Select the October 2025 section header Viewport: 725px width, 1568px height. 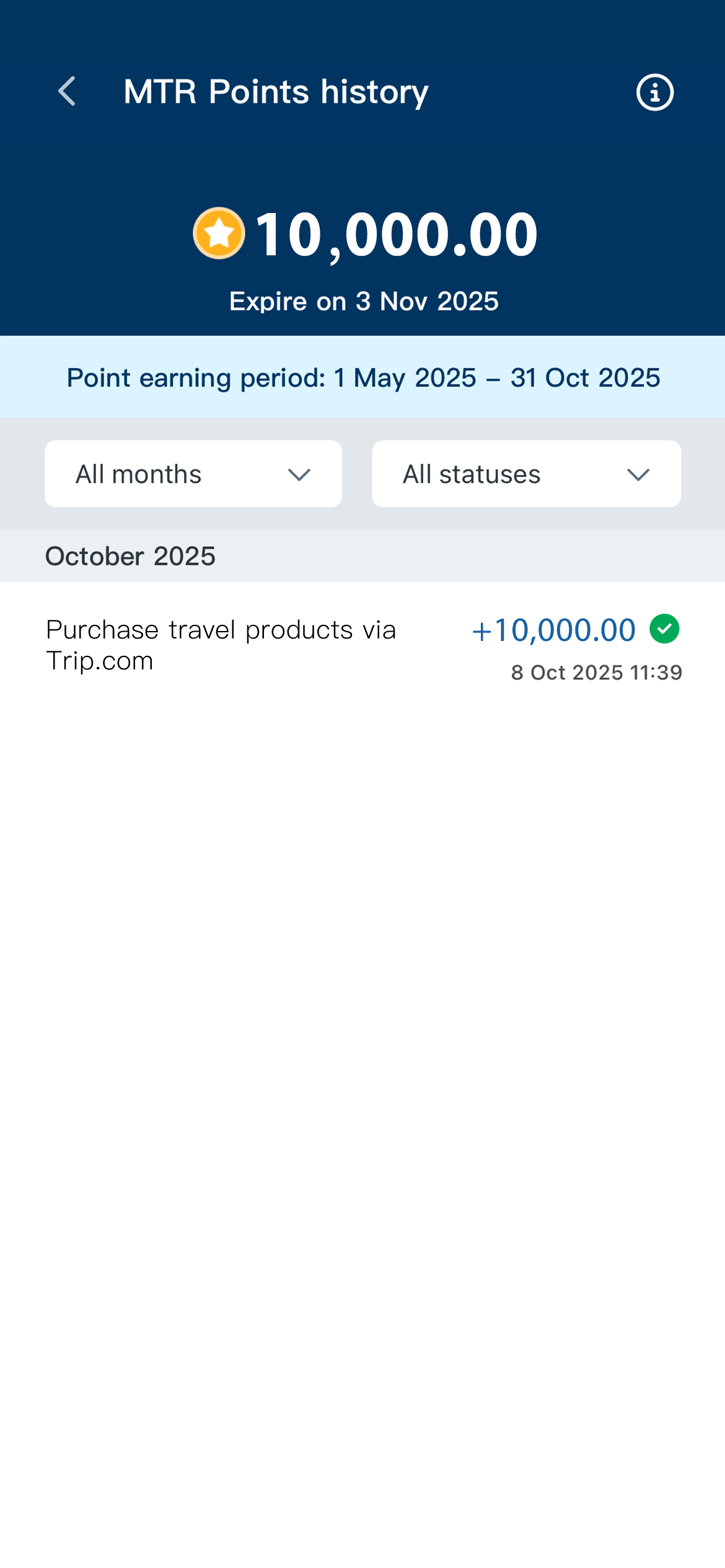[x=130, y=555]
